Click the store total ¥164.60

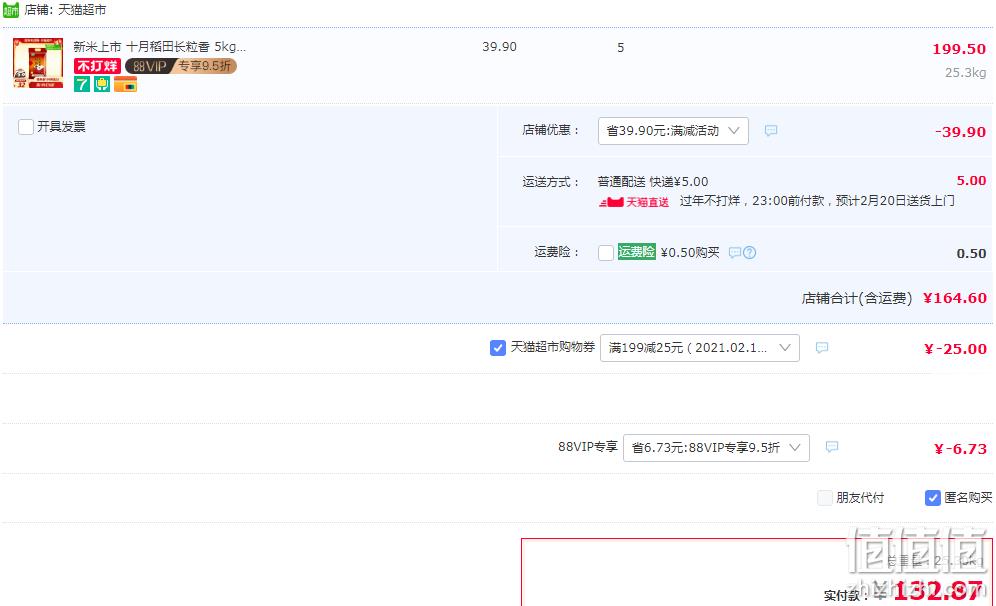(x=955, y=298)
